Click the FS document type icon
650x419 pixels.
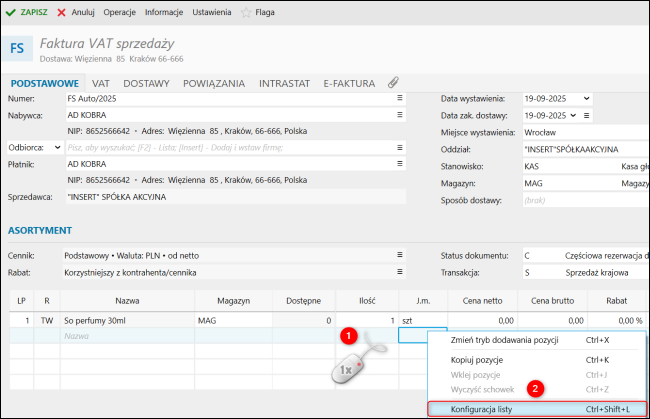click(x=17, y=48)
